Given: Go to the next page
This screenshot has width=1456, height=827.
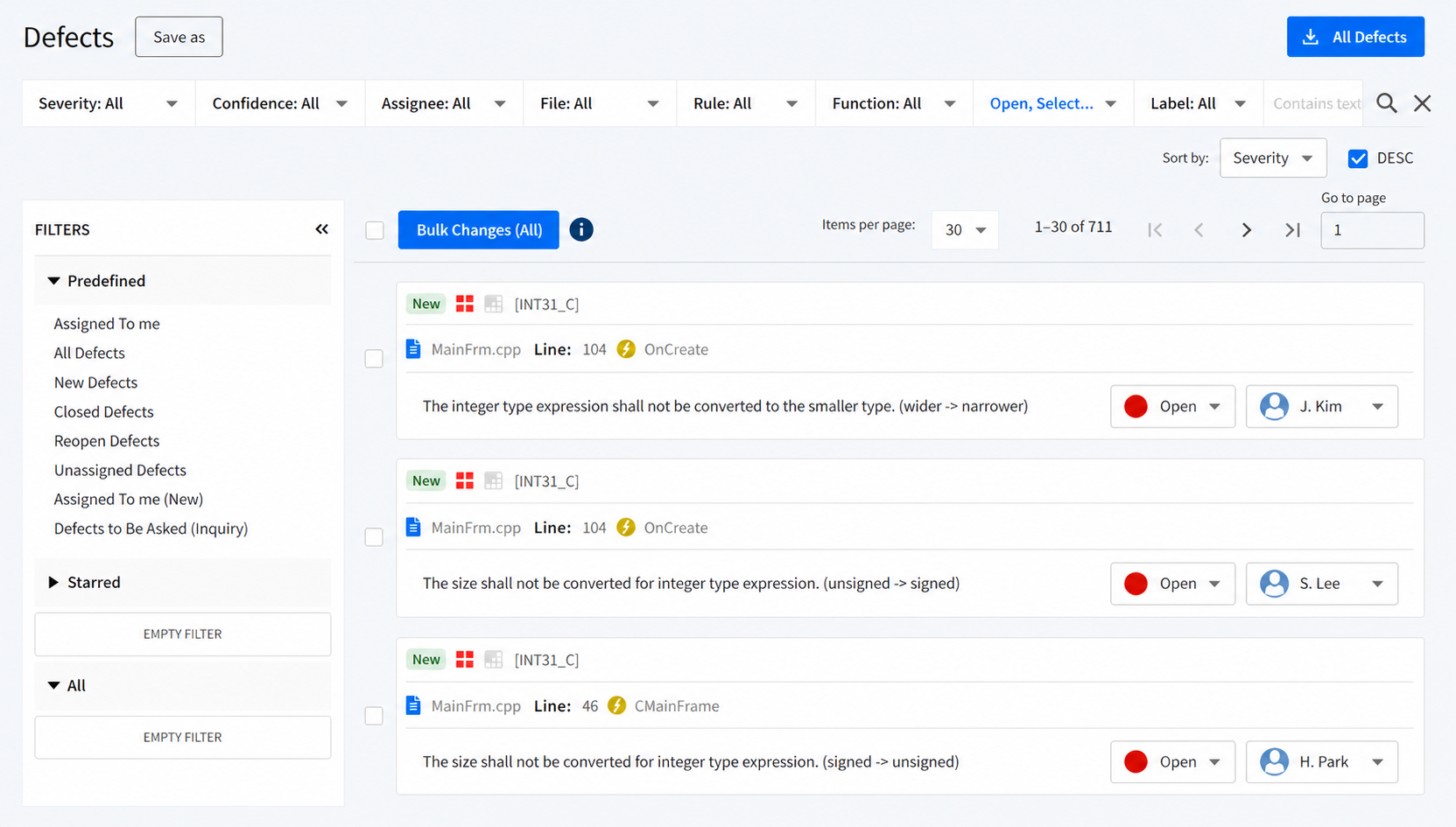Looking at the screenshot, I should coord(1246,230).
